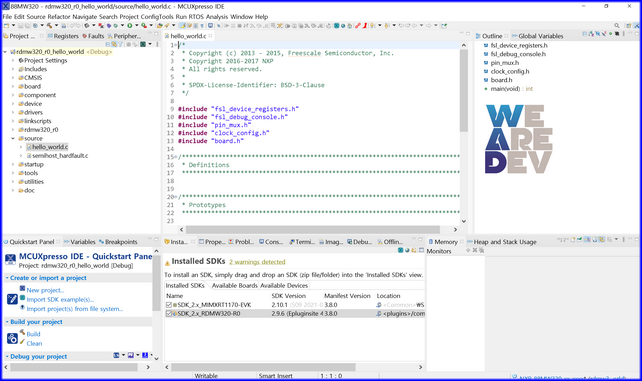Click the Quickstart Build hammer icon

pos(22,332)
